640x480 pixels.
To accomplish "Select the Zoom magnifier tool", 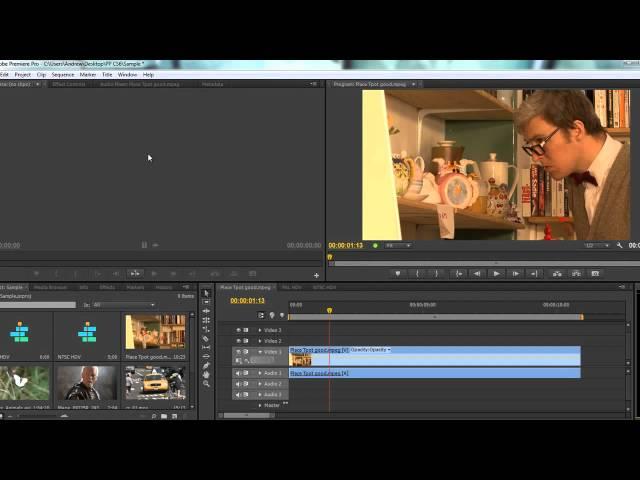I will click(x=206, y=384).
